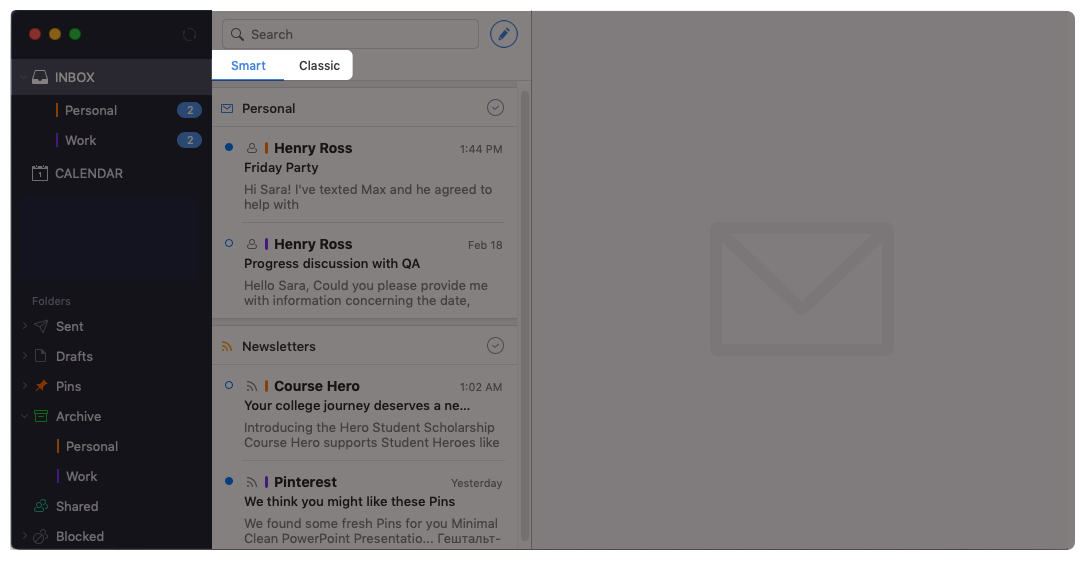Click the Drafts document icon
The image size is (1080, 564).
click(x=41, y=356)
